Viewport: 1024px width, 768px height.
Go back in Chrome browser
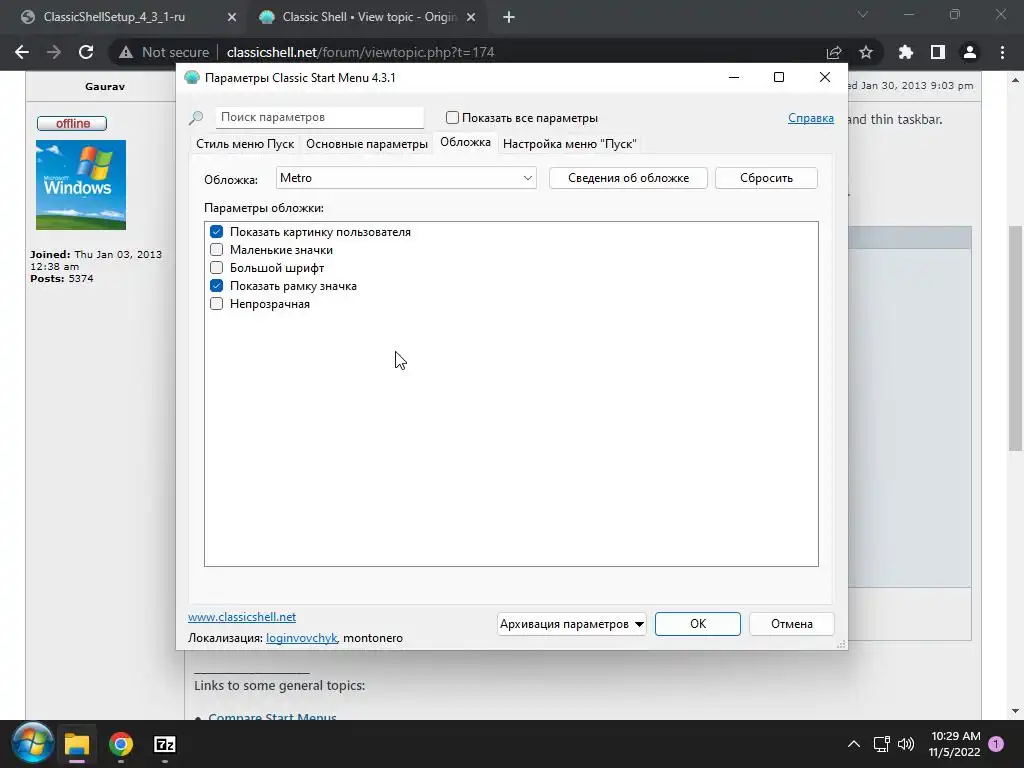coord(22,52)
